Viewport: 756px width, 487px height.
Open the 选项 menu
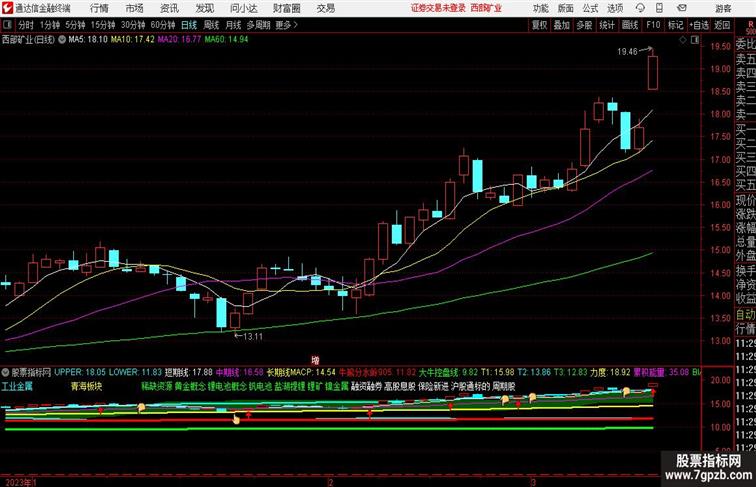[615, 8]
